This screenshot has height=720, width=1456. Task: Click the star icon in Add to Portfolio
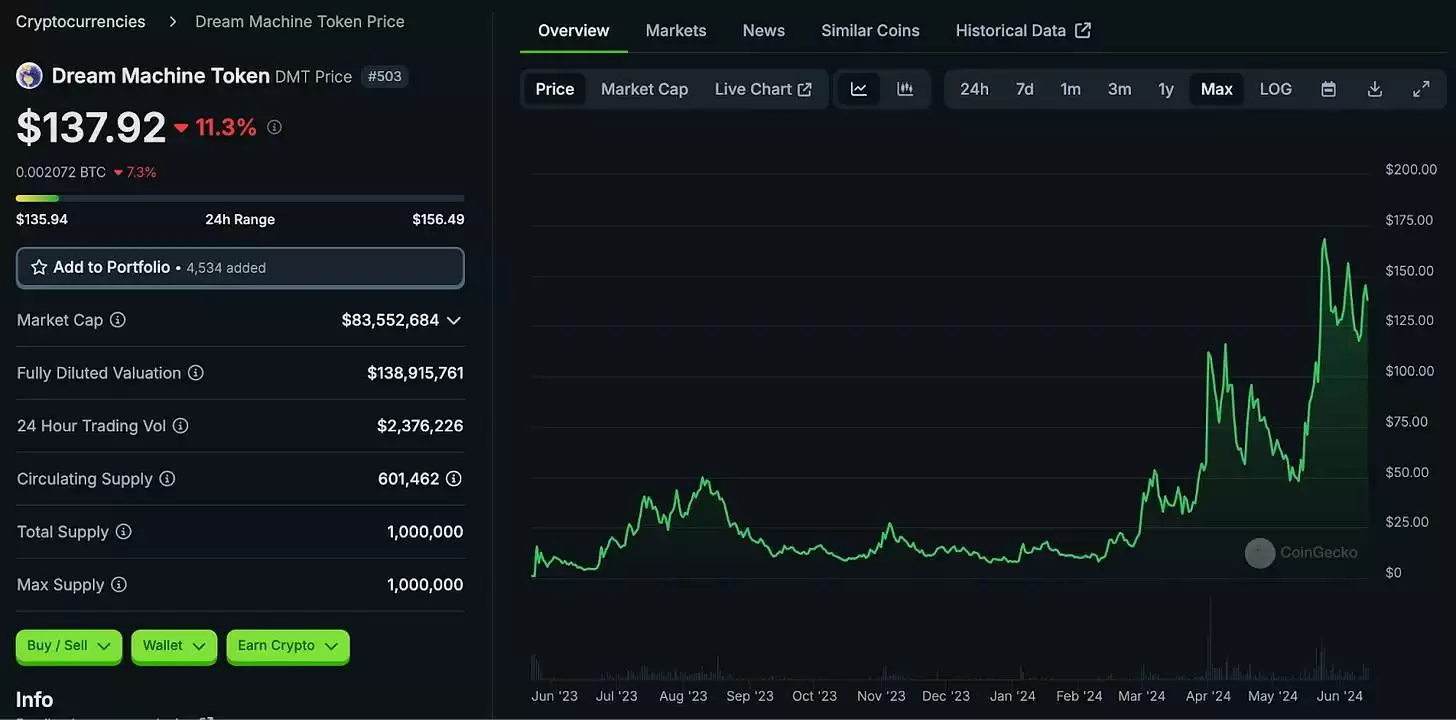click(39, 267)
